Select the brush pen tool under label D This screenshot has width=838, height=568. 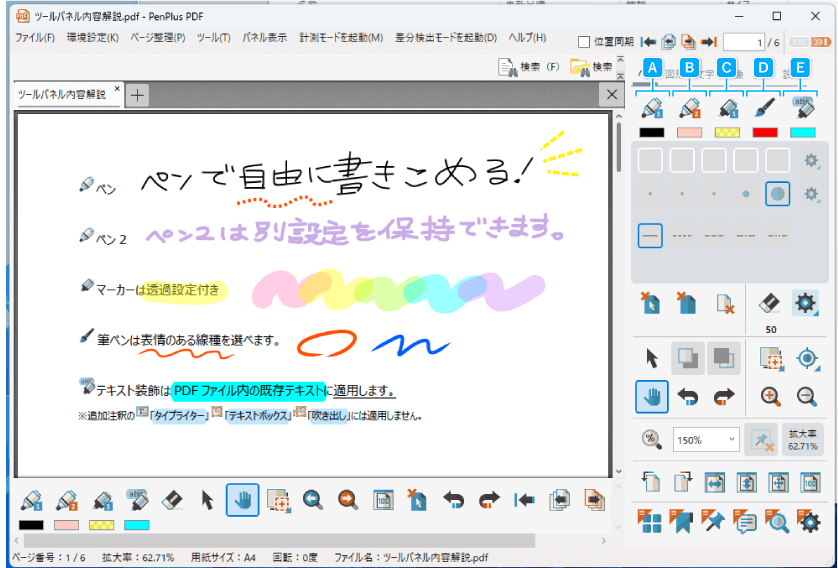click(x=764, y=107)
